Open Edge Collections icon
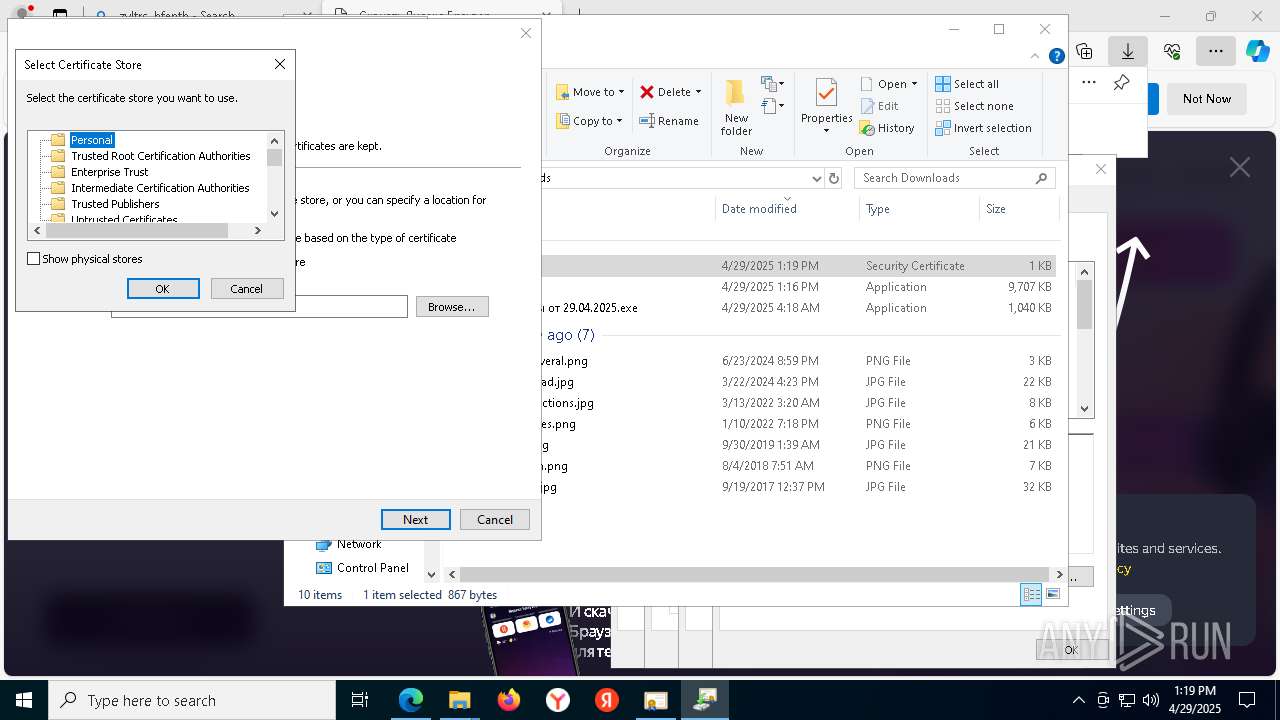The image size is (1280, 720). 1084,51
